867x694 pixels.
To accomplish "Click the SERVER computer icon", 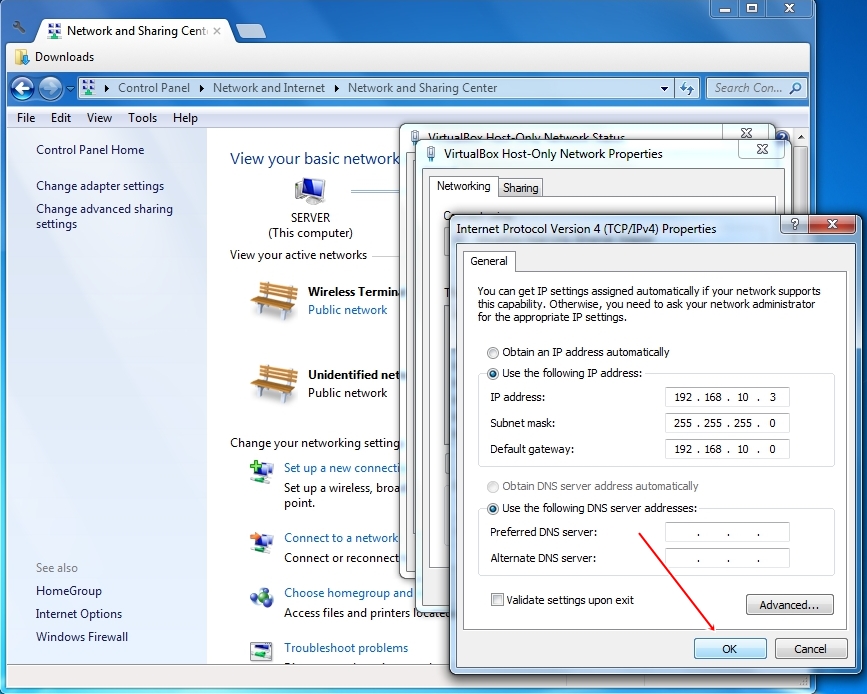I will click(310, 191).
